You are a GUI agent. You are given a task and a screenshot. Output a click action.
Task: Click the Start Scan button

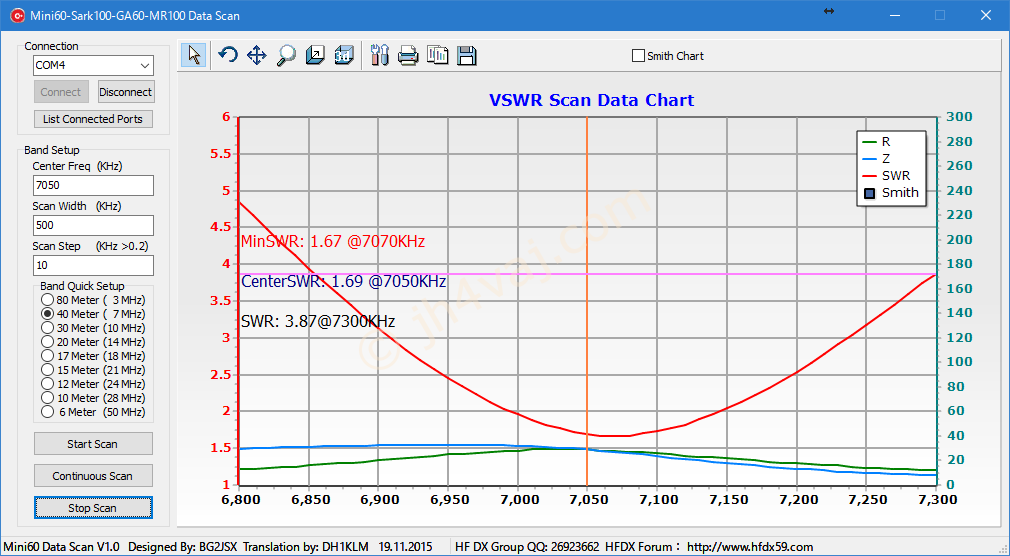pyautogui.click(x=93, y=444)
